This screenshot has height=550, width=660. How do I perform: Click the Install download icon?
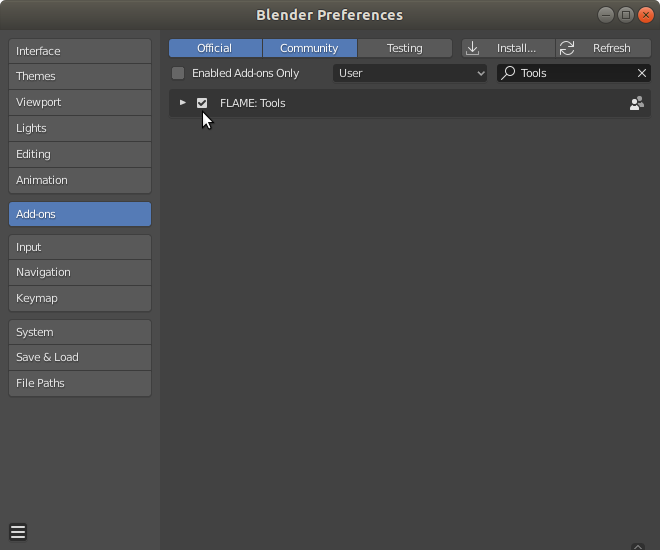pyautogui.click(x=473, y=48)
